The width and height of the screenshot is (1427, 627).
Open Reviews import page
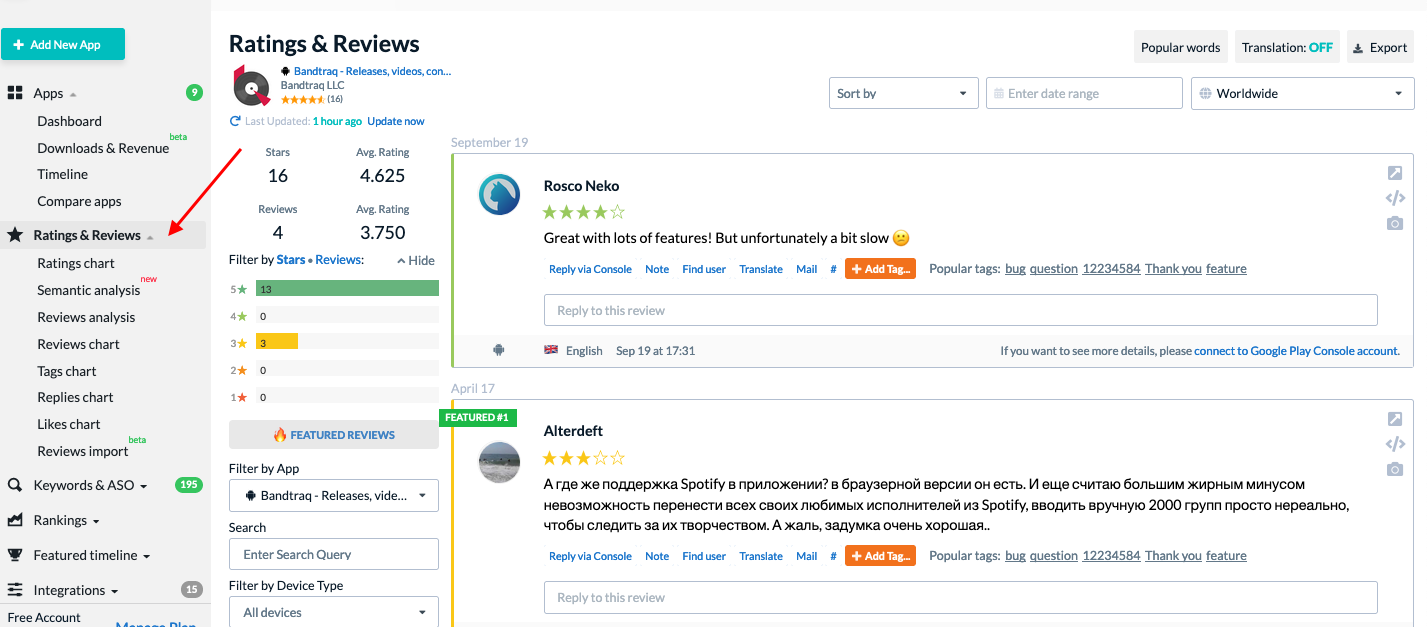click(x=83, y=451)
